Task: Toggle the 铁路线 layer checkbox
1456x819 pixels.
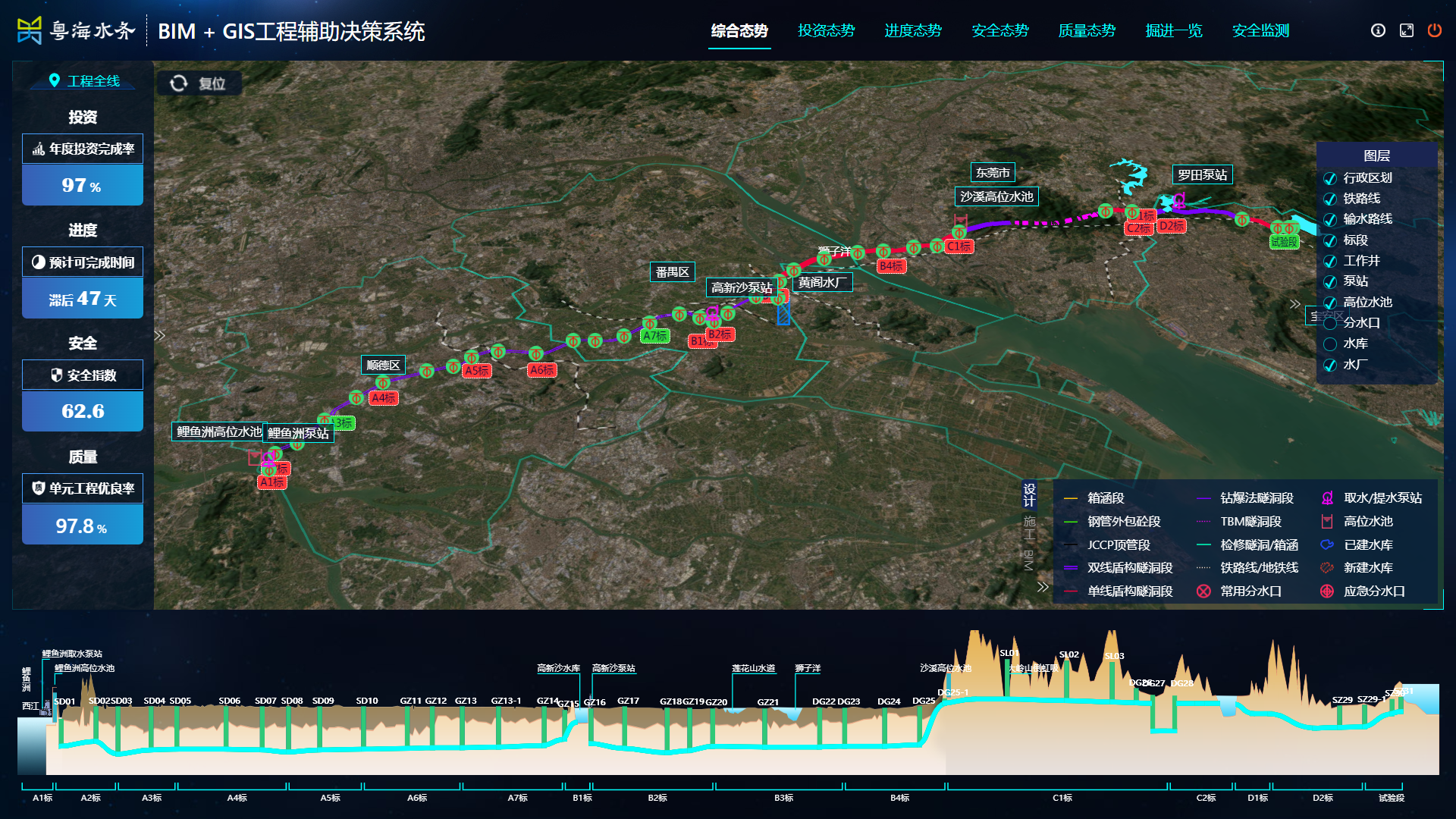Action: (x=1329, y=199)
